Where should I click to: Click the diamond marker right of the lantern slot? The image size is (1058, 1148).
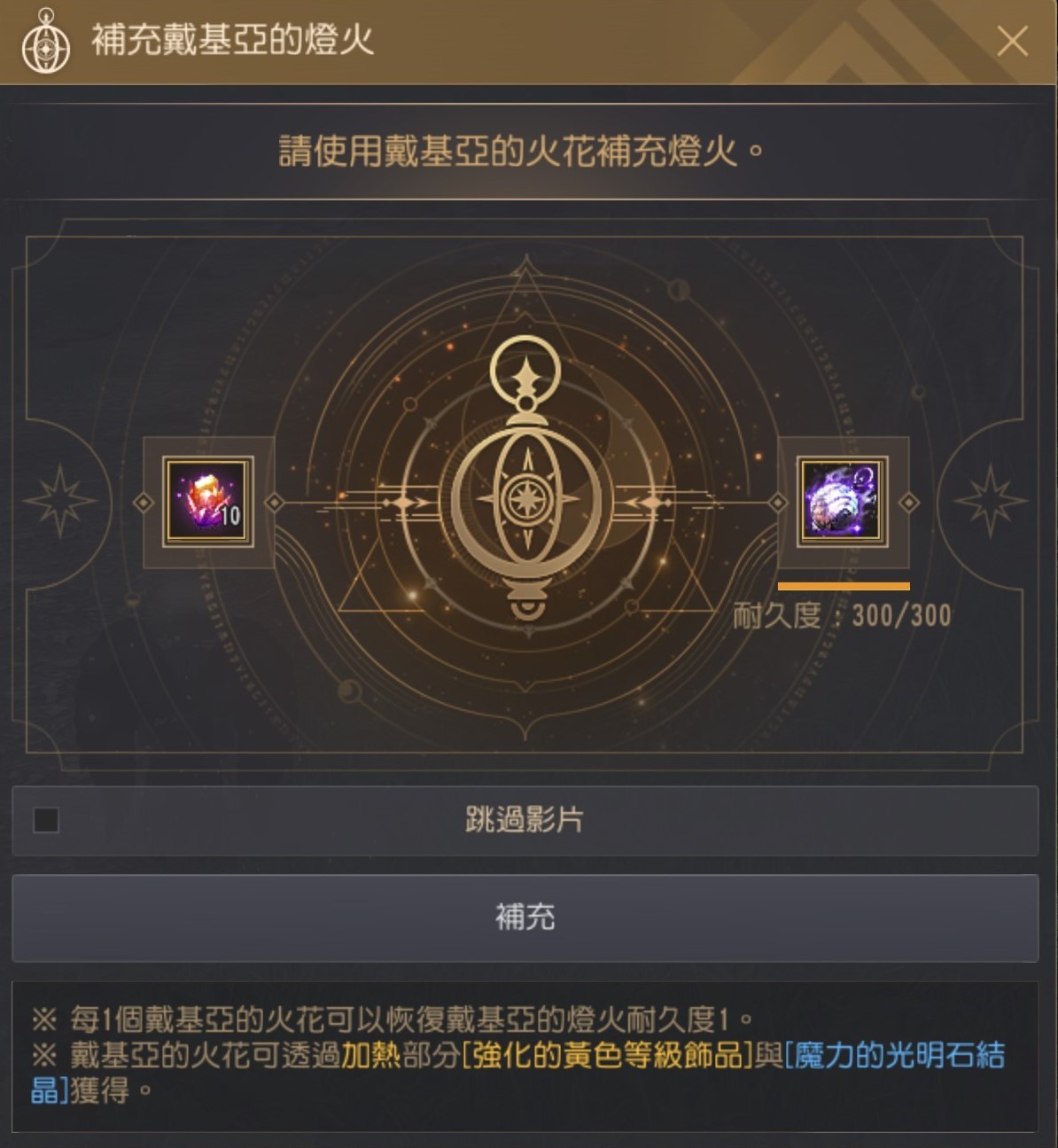908,503
